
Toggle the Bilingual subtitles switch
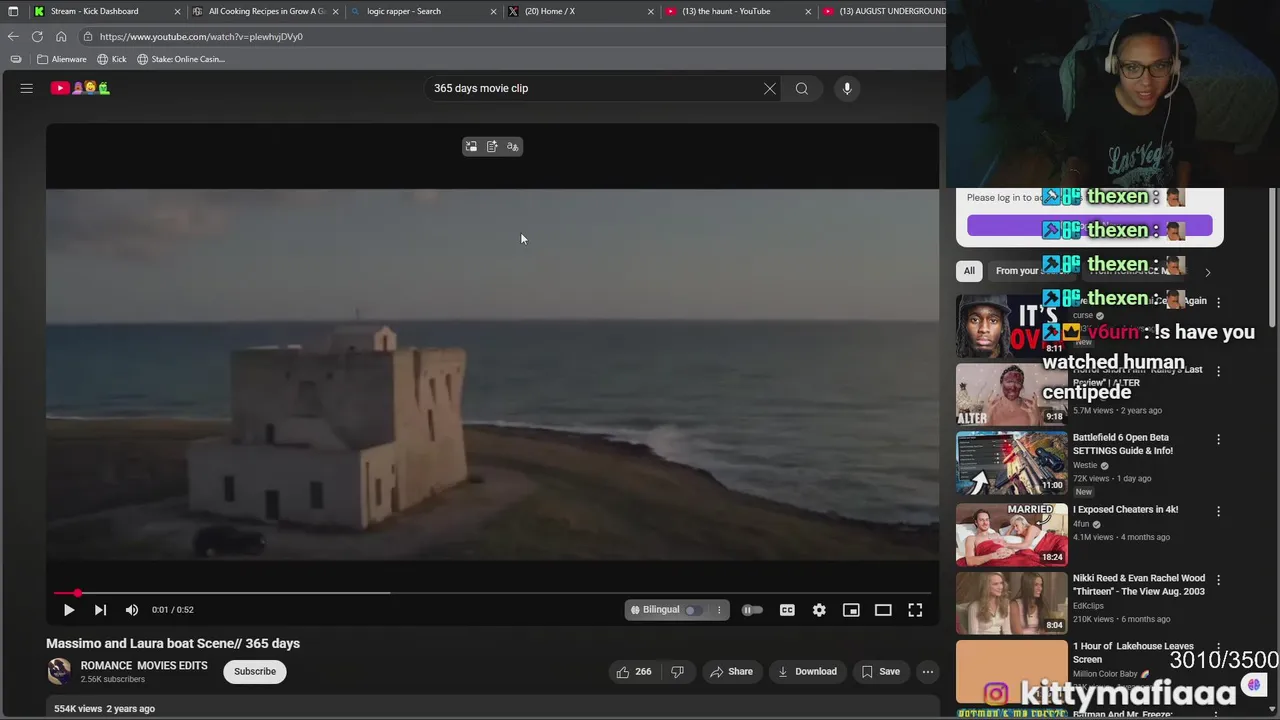[693, 610]
